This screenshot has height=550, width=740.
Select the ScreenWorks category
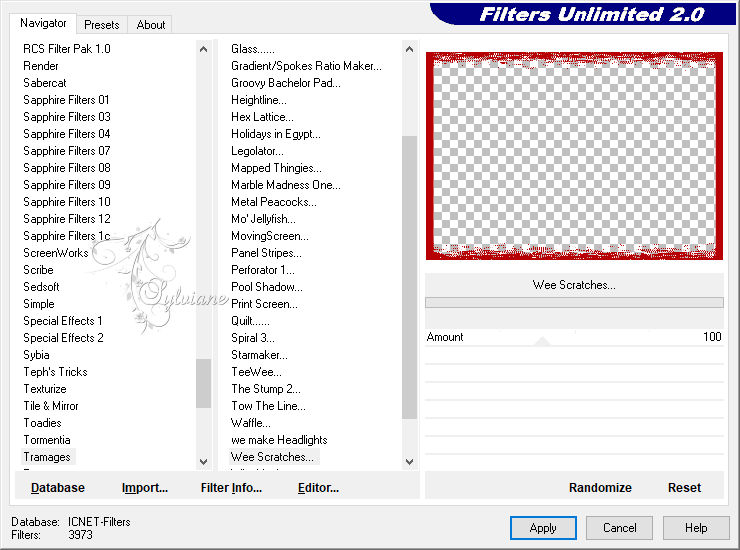tap(56, 253)
